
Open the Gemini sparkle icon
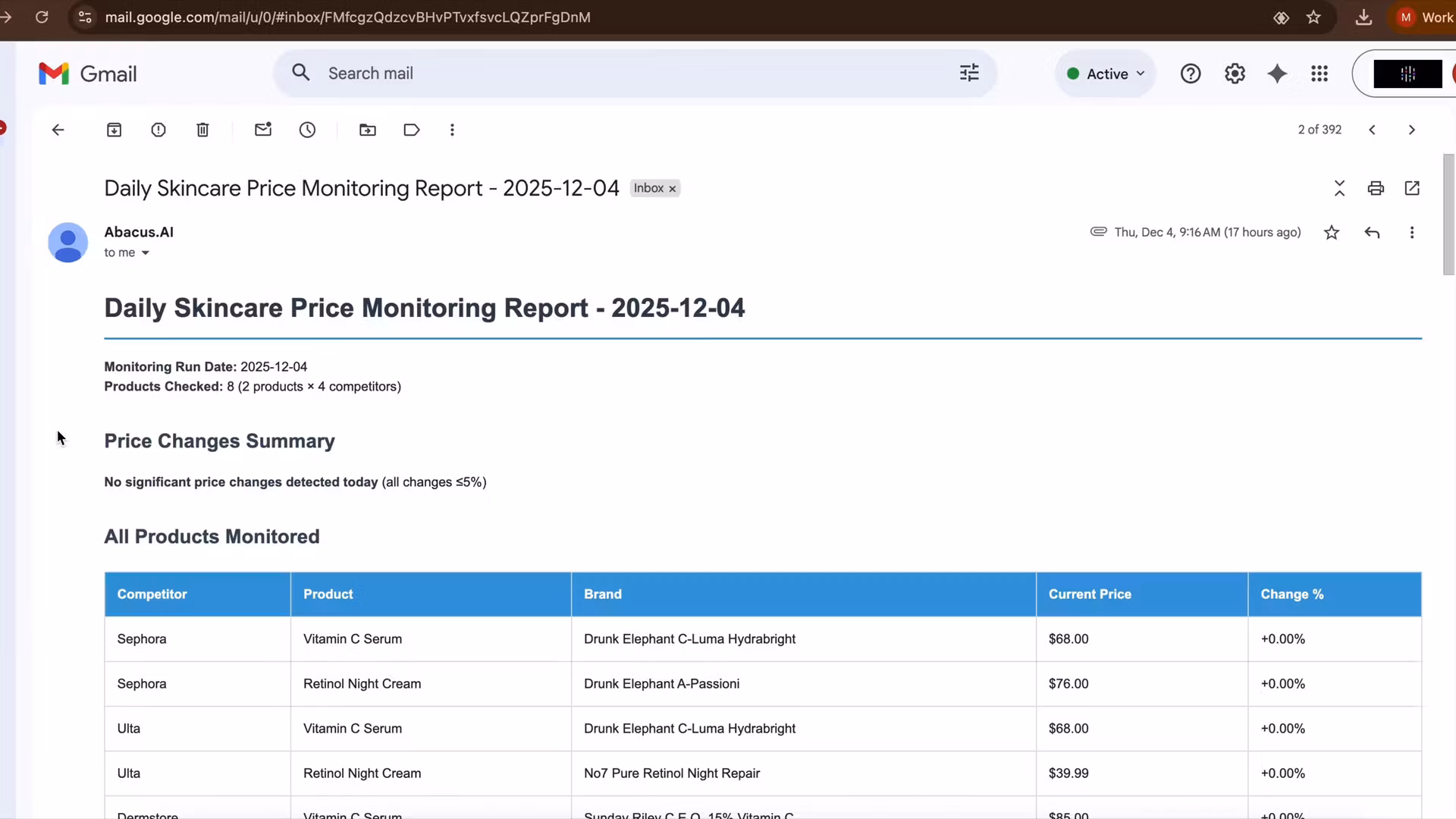1277,74
